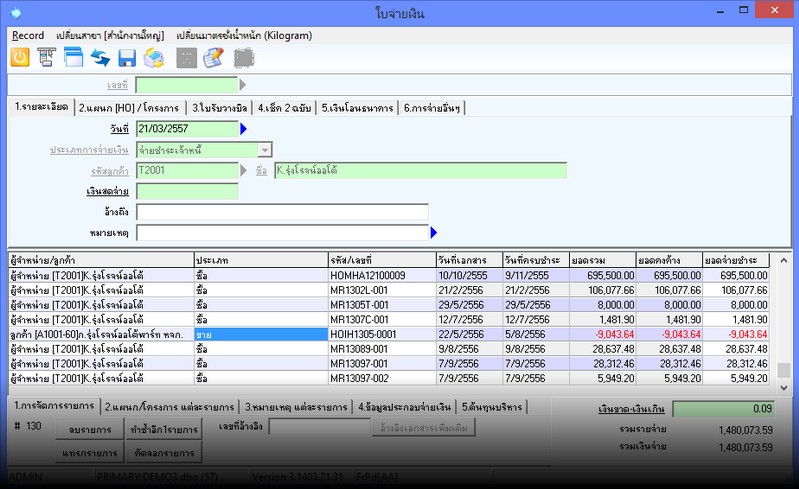Open the Record menu

pyautogui.click(x=28, y=35)
